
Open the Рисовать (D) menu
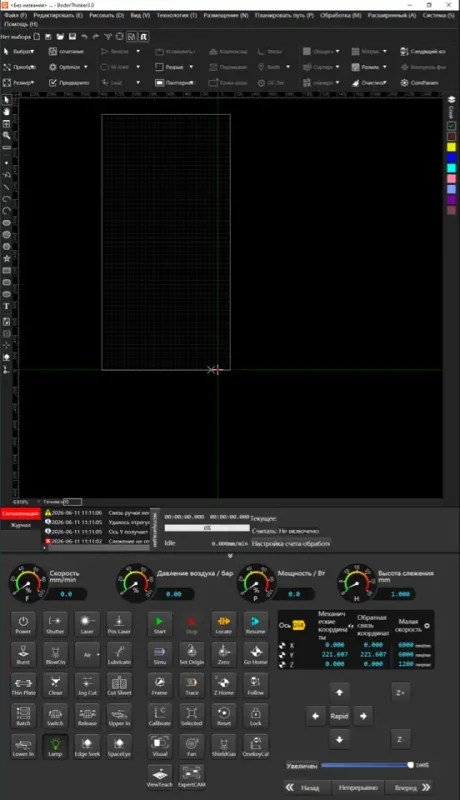106,15
